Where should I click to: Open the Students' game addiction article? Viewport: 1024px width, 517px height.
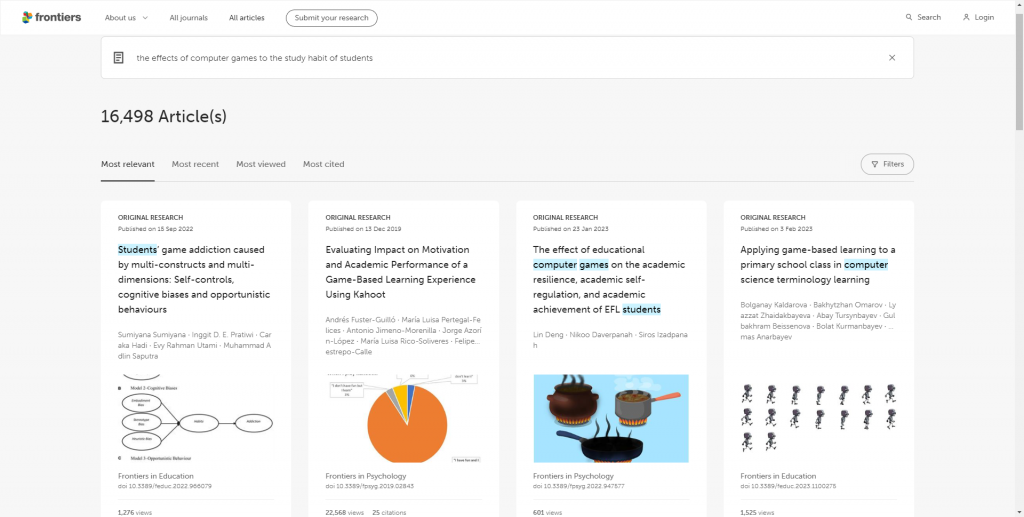194,279
